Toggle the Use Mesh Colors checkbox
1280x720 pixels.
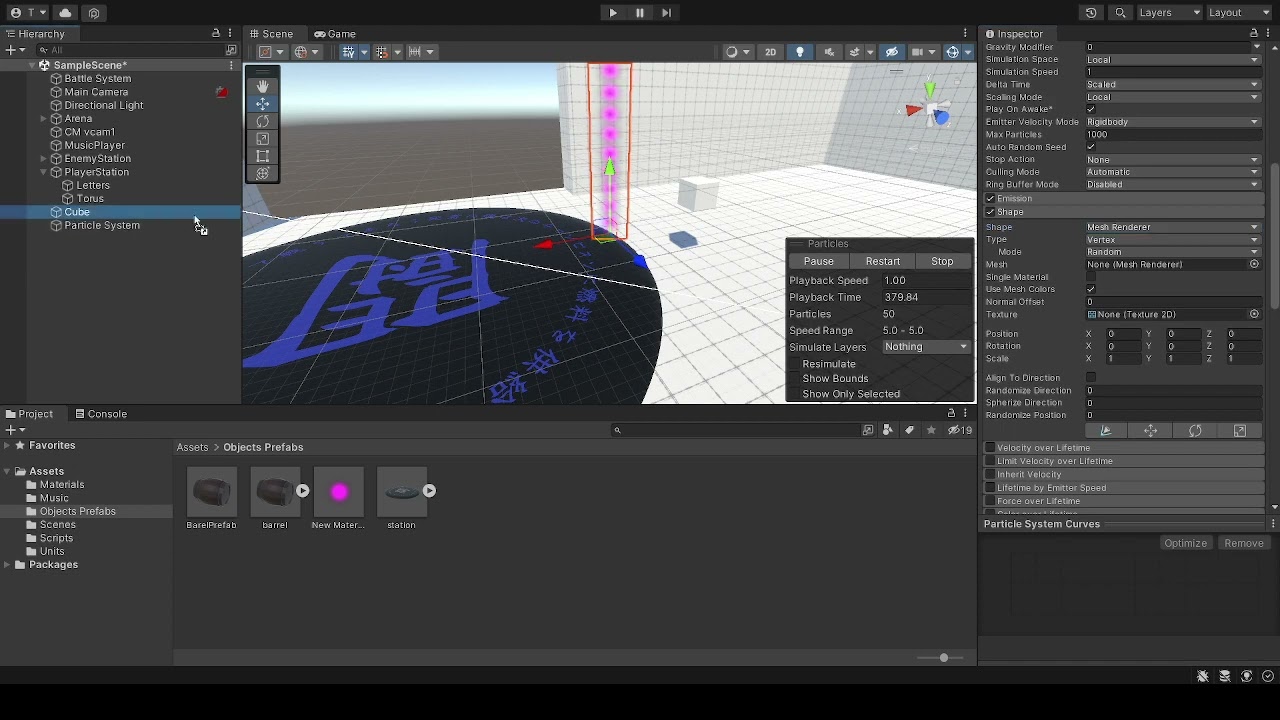(1090, 289)
